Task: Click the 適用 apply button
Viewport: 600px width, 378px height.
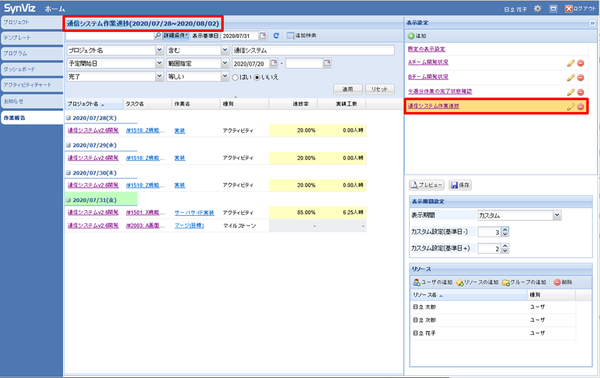Action: click(347, 89)
